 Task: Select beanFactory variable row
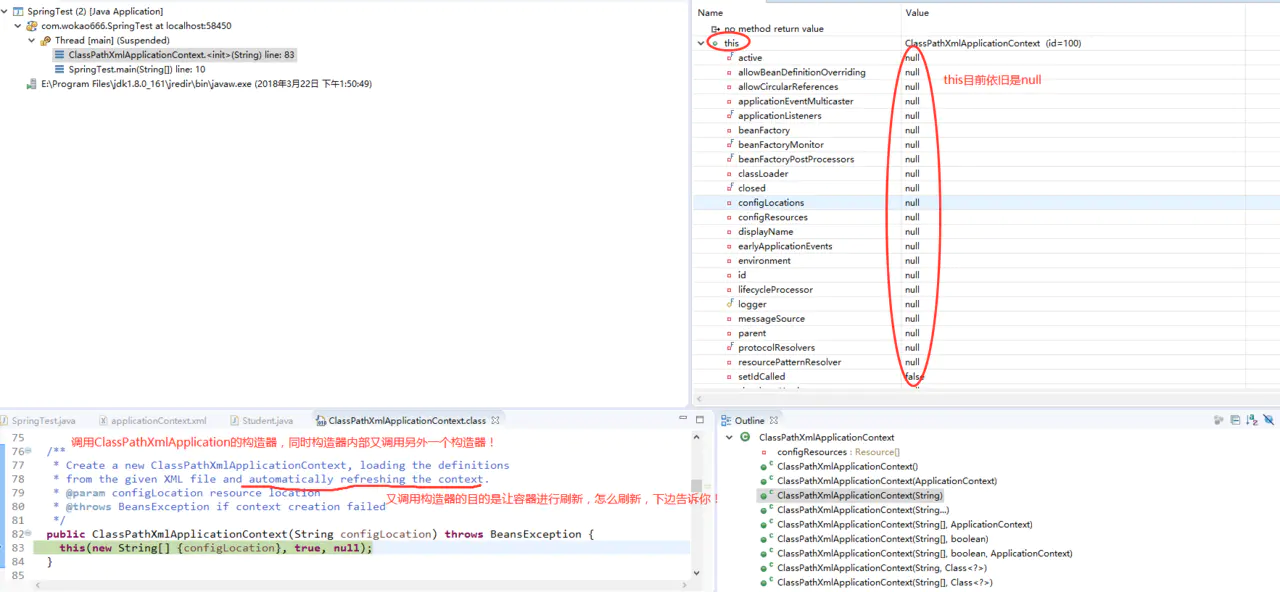764,131
